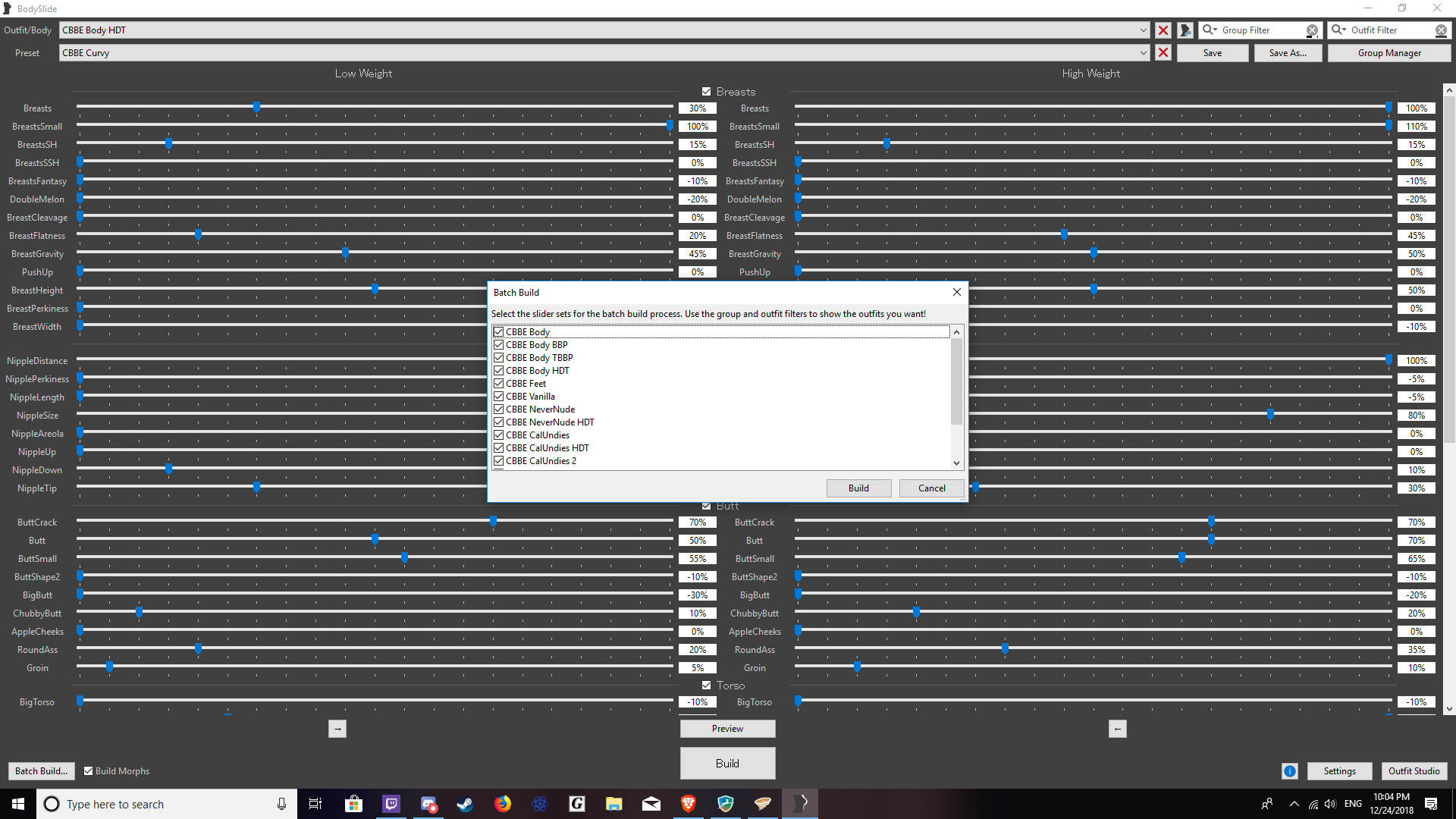
Task: Confirm Build in the Batch Build dialog
Action: click(x=858, y=488)
